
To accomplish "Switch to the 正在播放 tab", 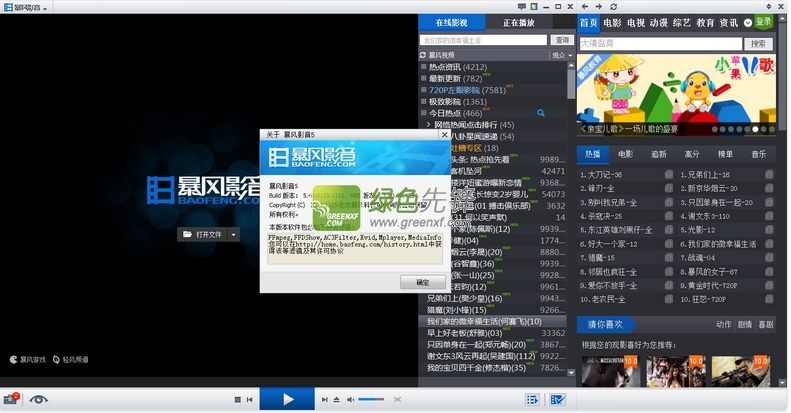I will (x=519, y=23).
